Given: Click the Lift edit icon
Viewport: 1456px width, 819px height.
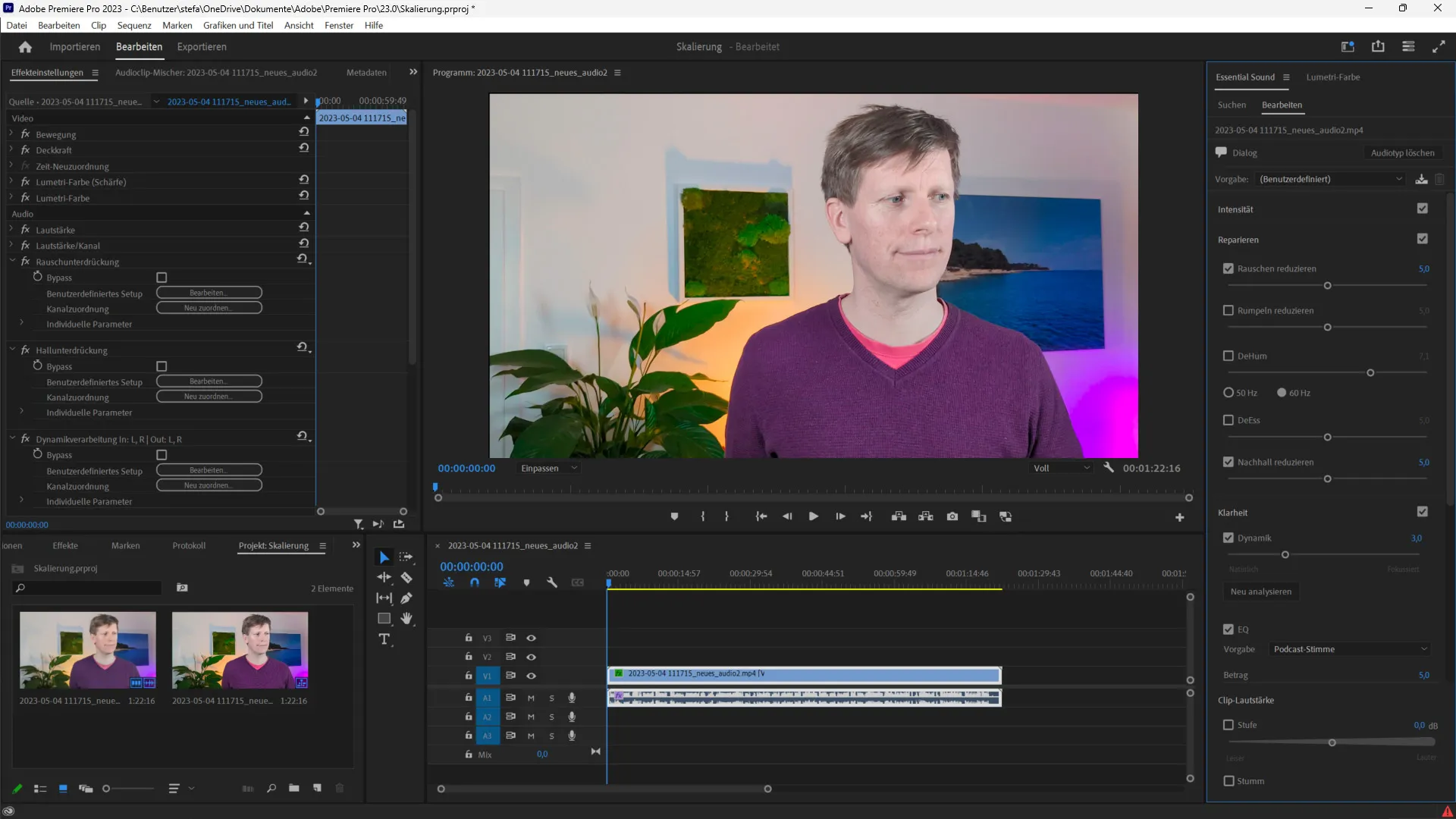Looking at the screenshot, I should point(897,516).
